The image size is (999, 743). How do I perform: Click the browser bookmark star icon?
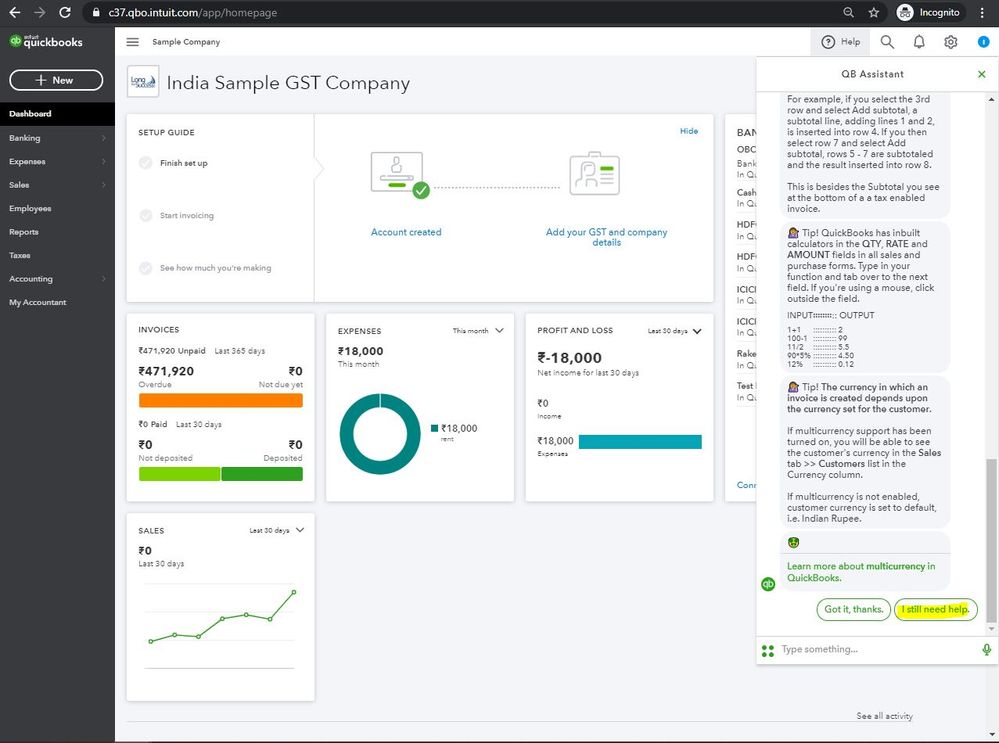coord(873,13)
